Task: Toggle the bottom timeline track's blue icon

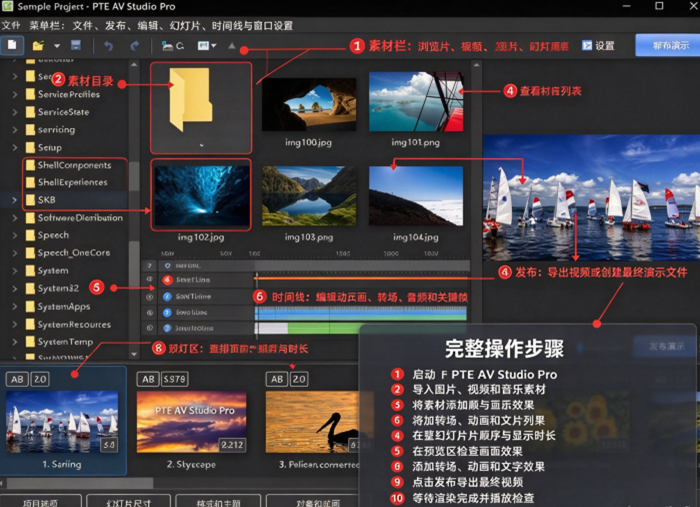Action: coord(167,328)
